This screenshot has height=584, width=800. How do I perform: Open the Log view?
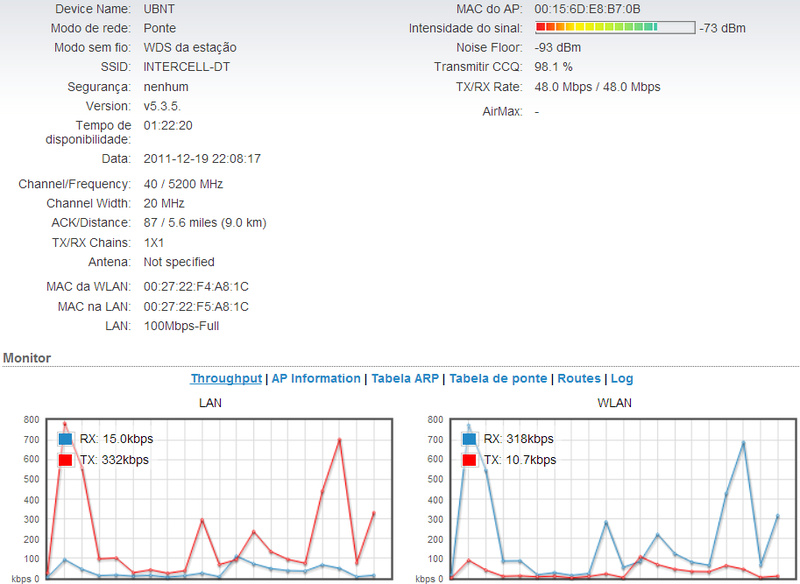(622, 378)
